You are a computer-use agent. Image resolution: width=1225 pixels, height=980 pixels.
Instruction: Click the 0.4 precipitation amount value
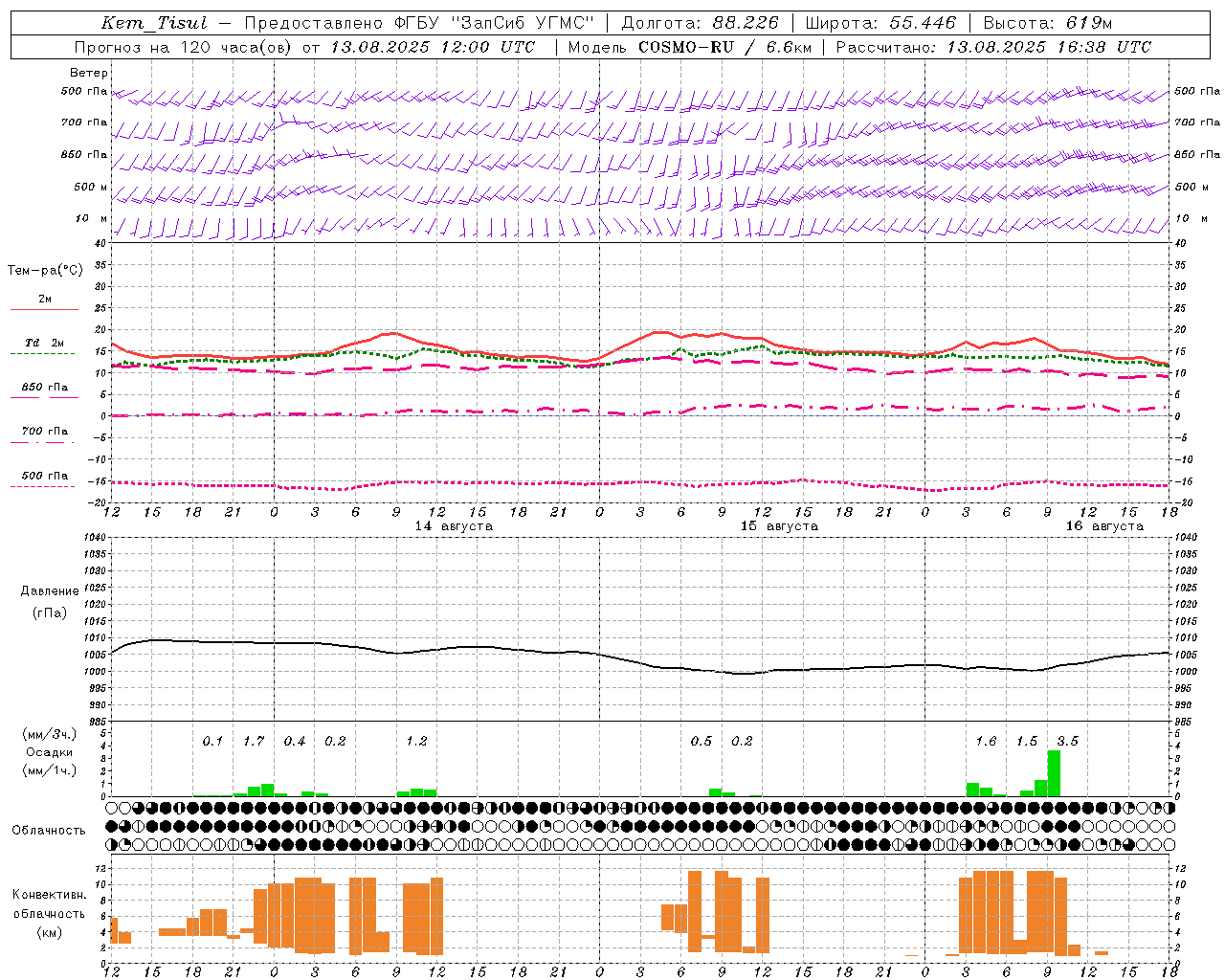point(295,741)
